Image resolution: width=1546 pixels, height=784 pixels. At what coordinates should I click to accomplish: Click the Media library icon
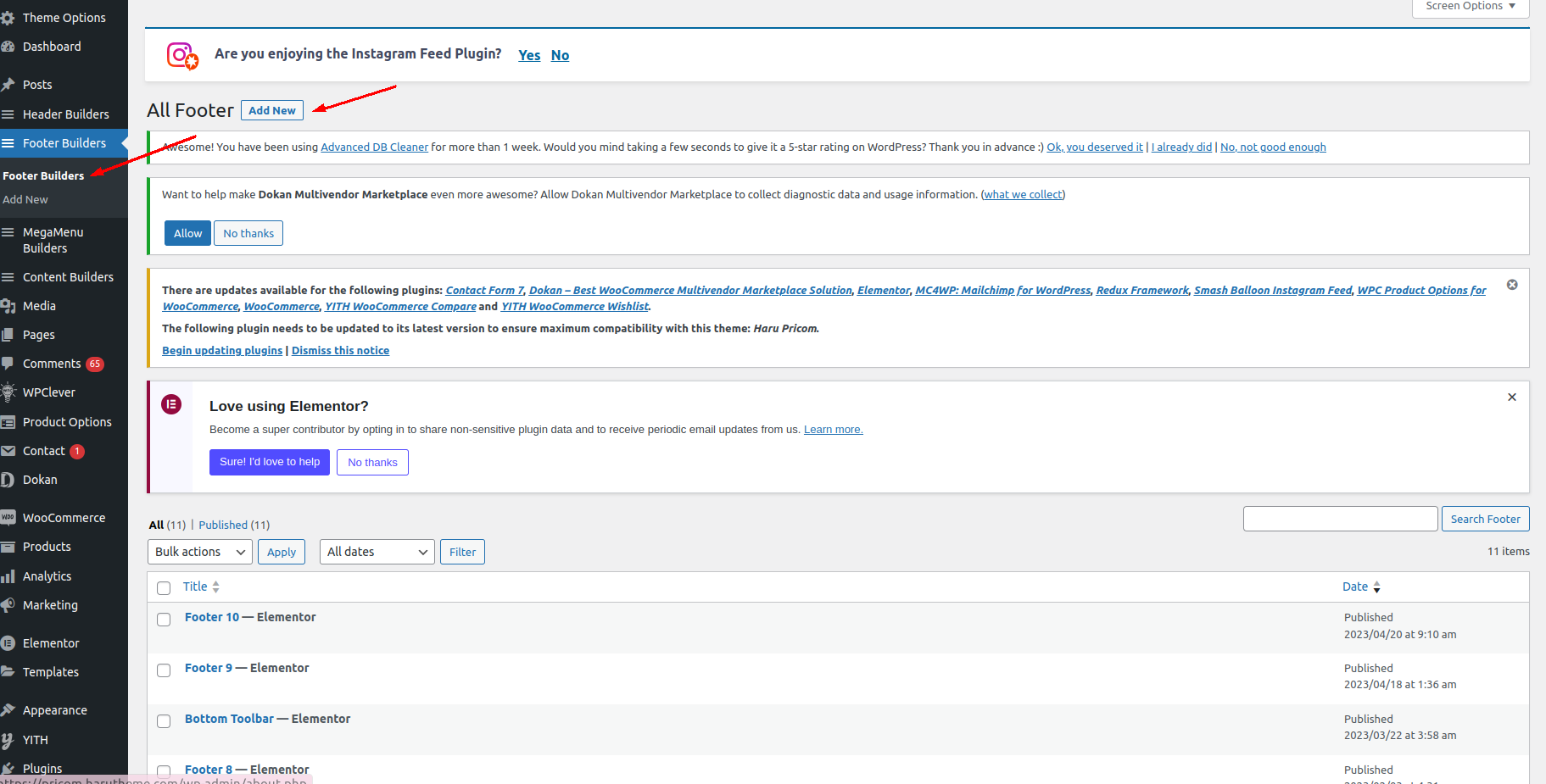[x=8, y=306]
